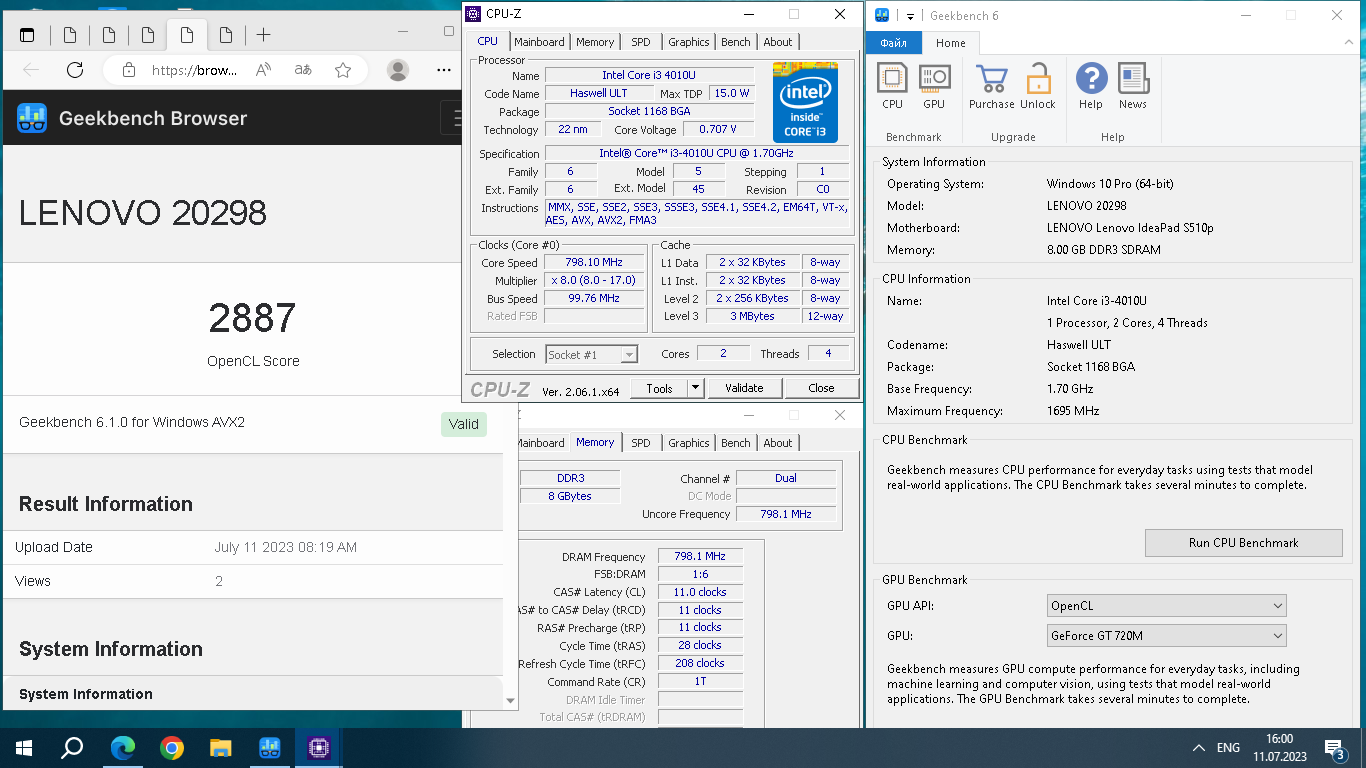Launch Google Chrome from the taskbar
1366x768 pixels.
(172, 747)
